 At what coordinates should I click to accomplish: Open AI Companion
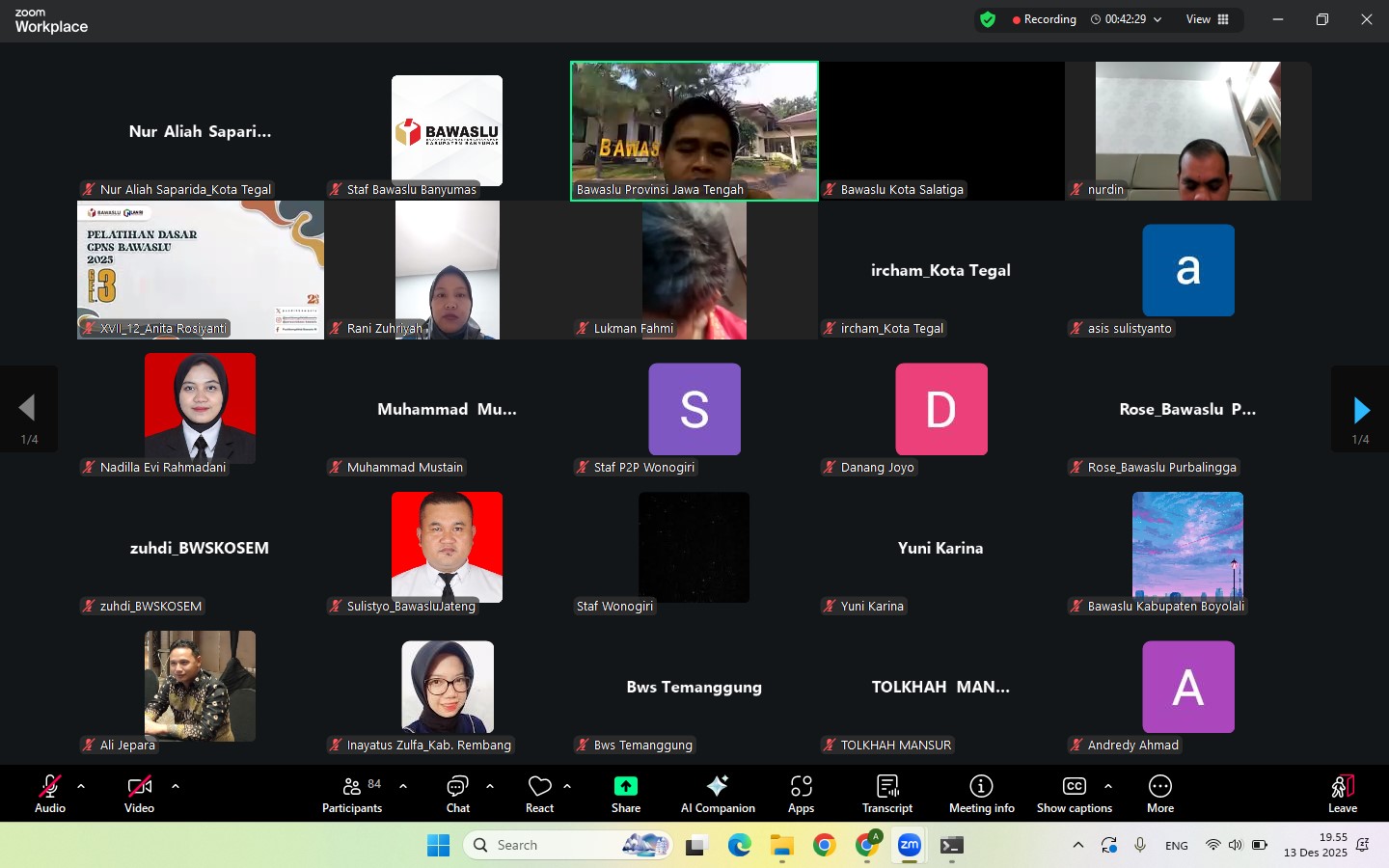click(718, 795)
